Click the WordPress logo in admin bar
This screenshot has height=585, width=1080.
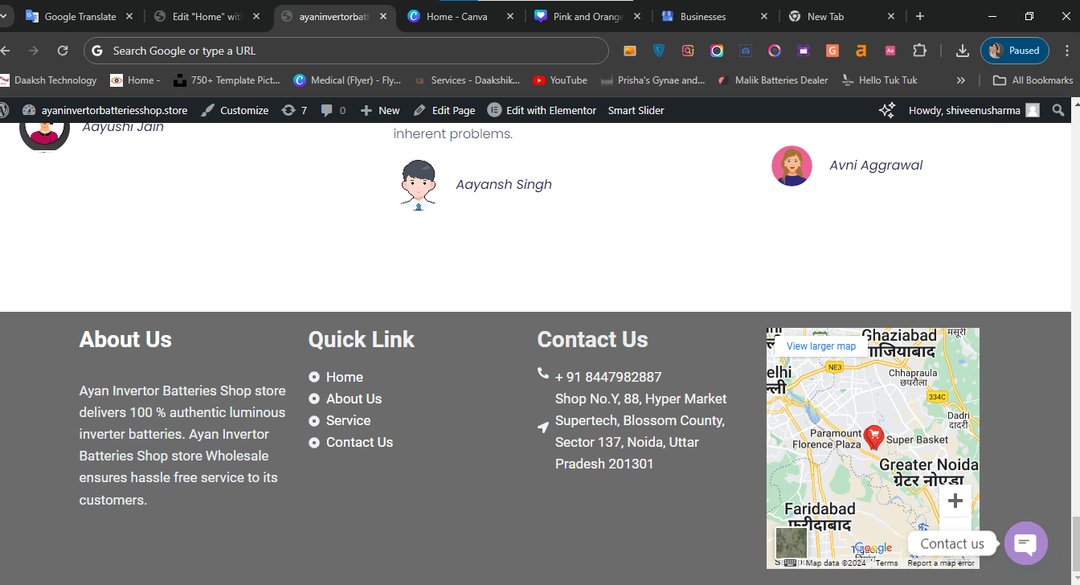pos(5,110)
